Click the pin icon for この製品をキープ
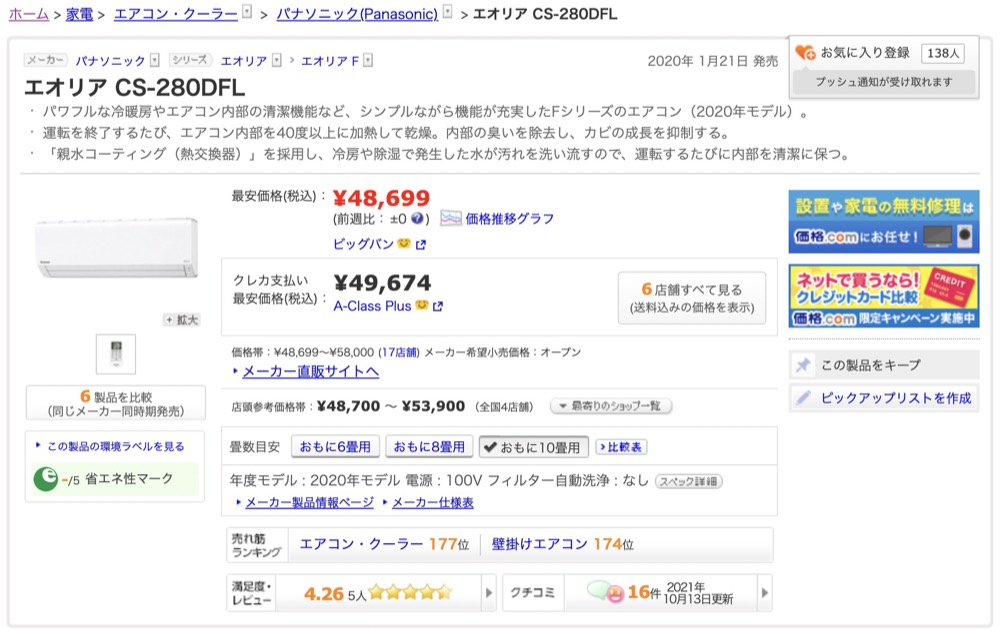The width and height of the screenshot is (1000, 631). pos(803,365)
